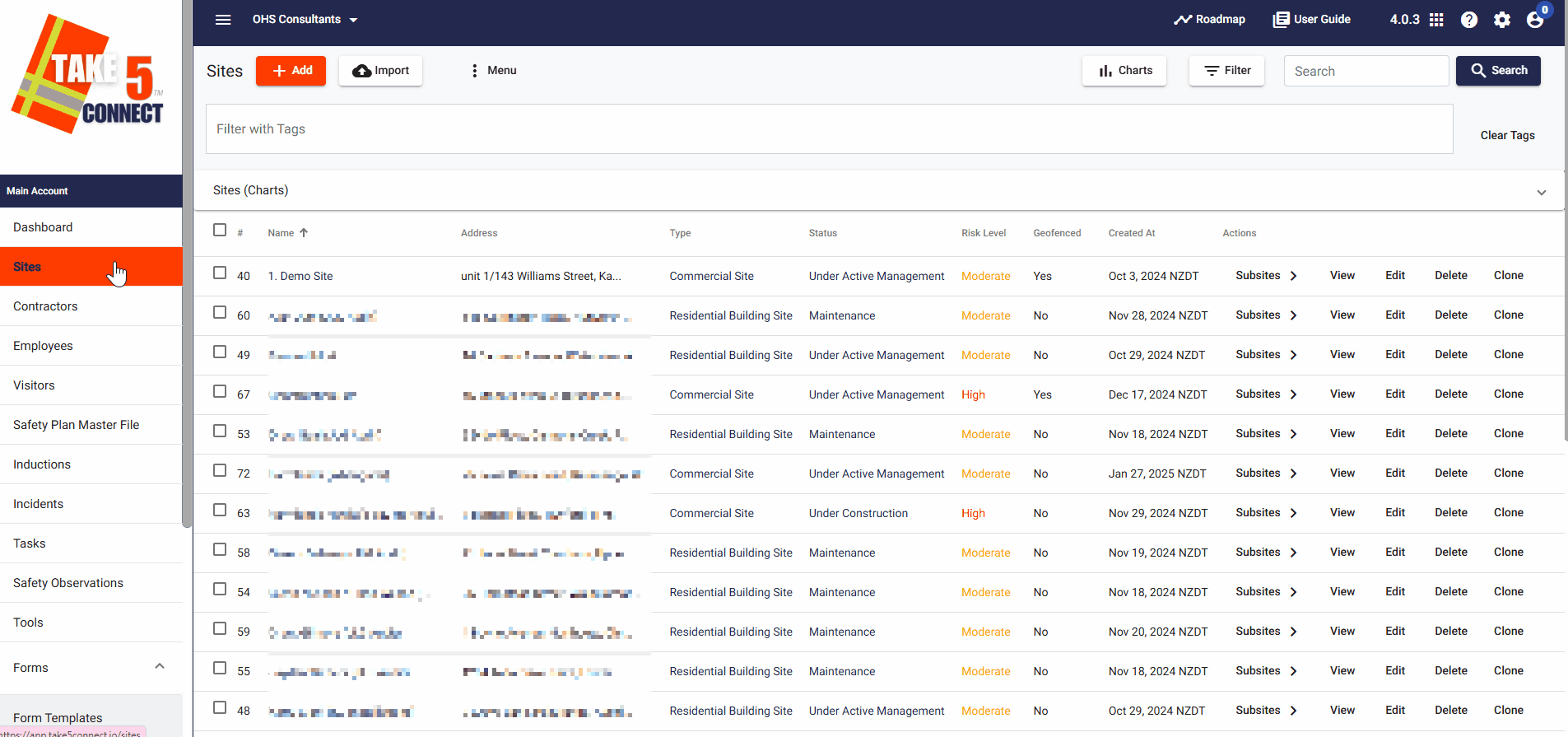Click the sidebar vertical scrollbar
The width and height of the screenshot is (1568, 737).
187,264
